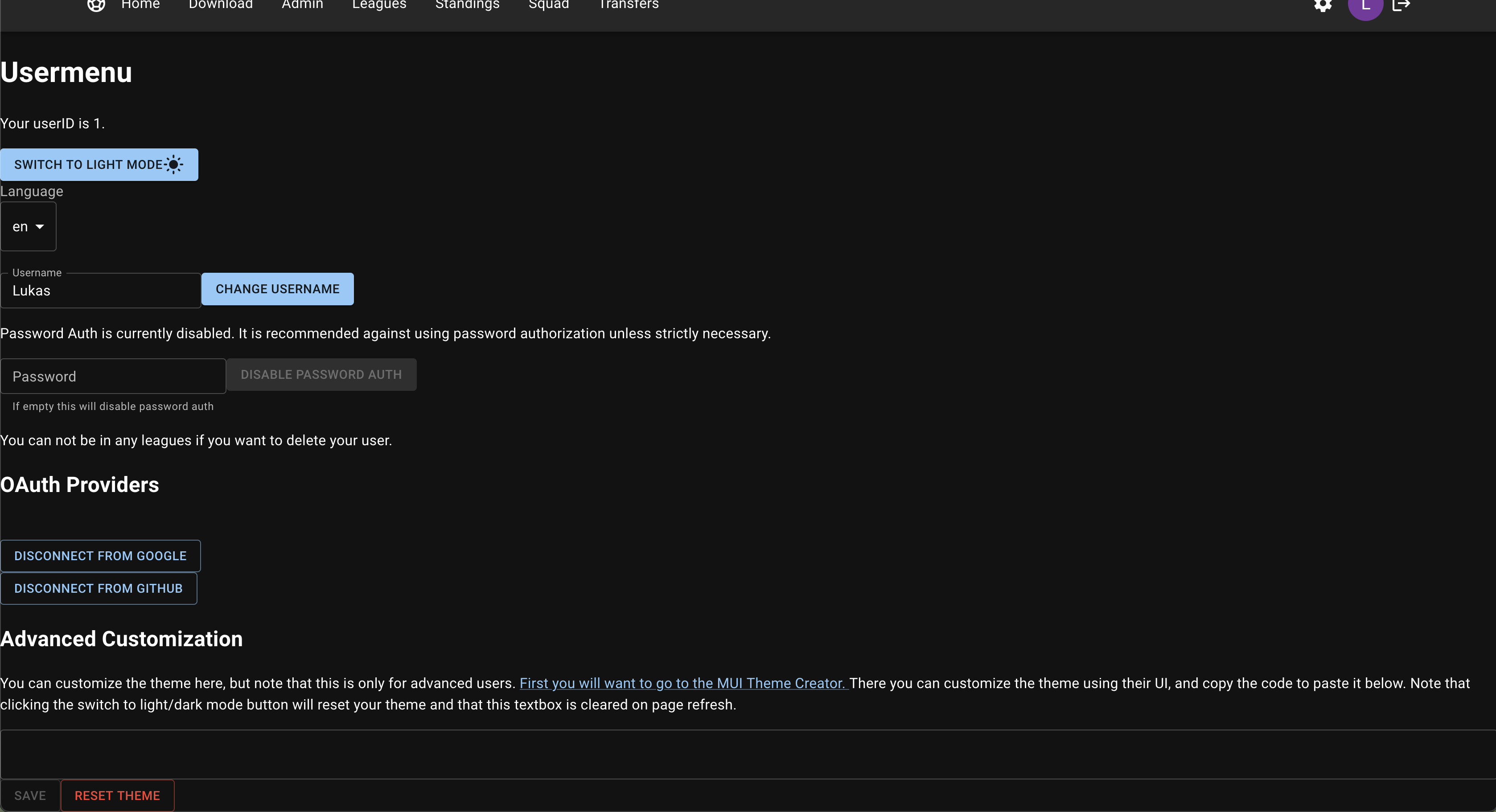Open the Standings page
The height and width of the screenshot is (812, 1496).
pos(468,5)
